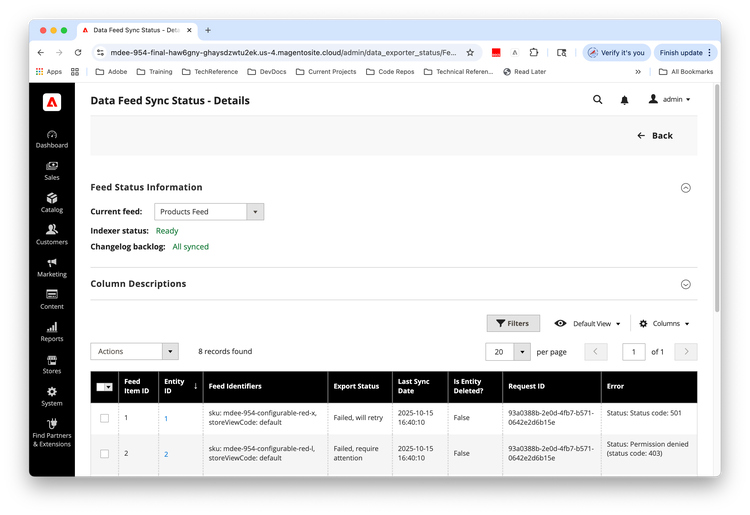Open the Read Later bookmark
The height and width of the screenshot is (515, 750).
525,72
